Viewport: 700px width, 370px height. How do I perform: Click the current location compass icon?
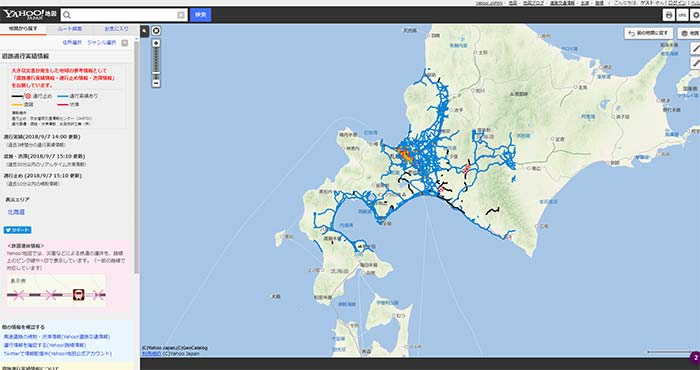point(156,31)
